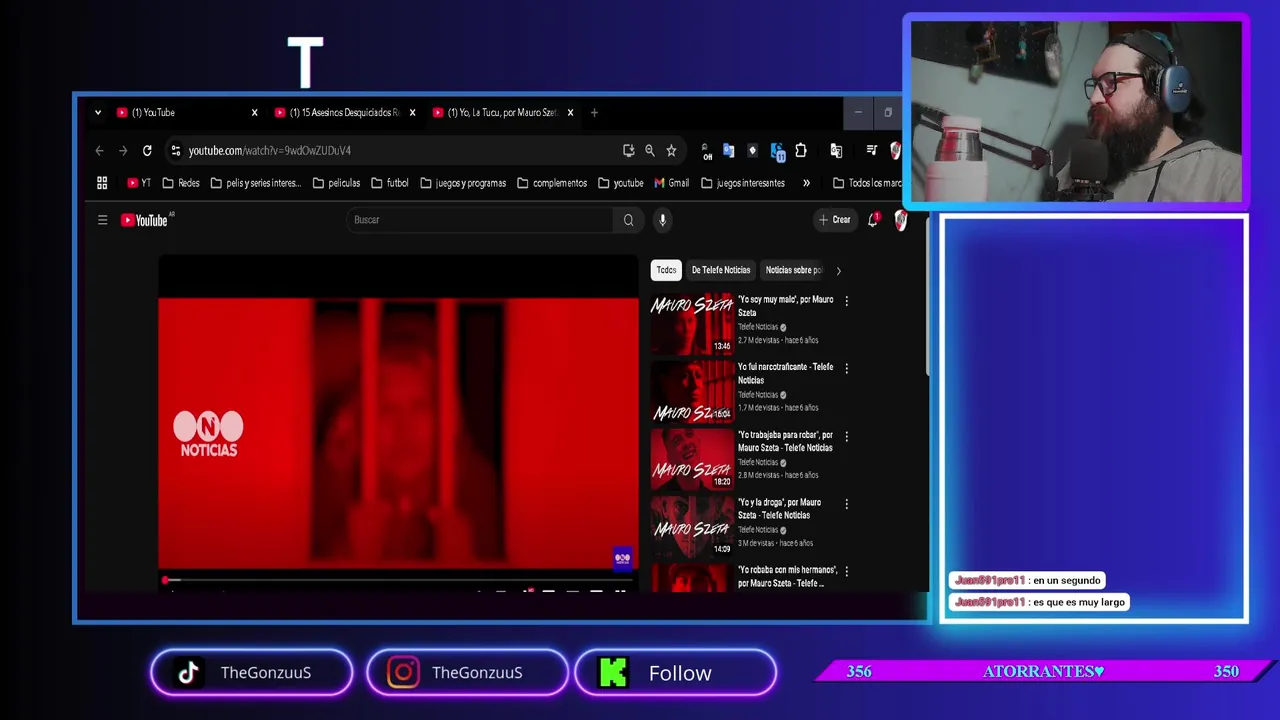Open the peliculas bookmark folder
1280x720 pixels.
[336, 183]
